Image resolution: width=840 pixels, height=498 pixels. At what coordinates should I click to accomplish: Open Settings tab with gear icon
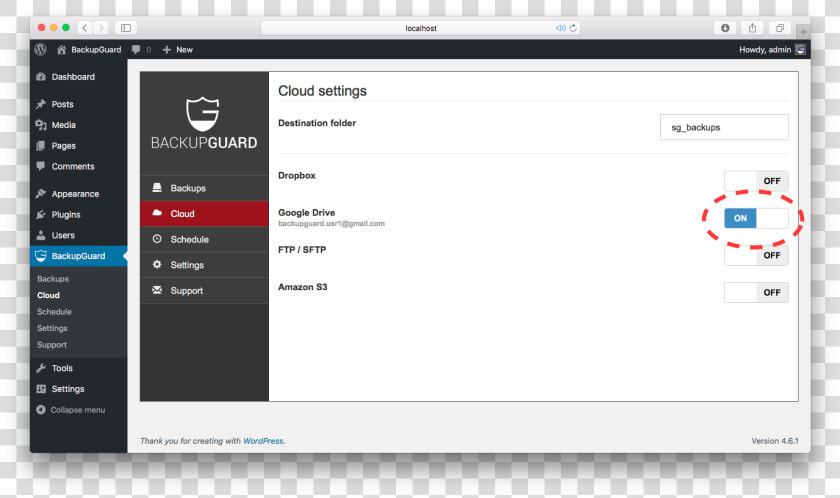pos(204,265)
